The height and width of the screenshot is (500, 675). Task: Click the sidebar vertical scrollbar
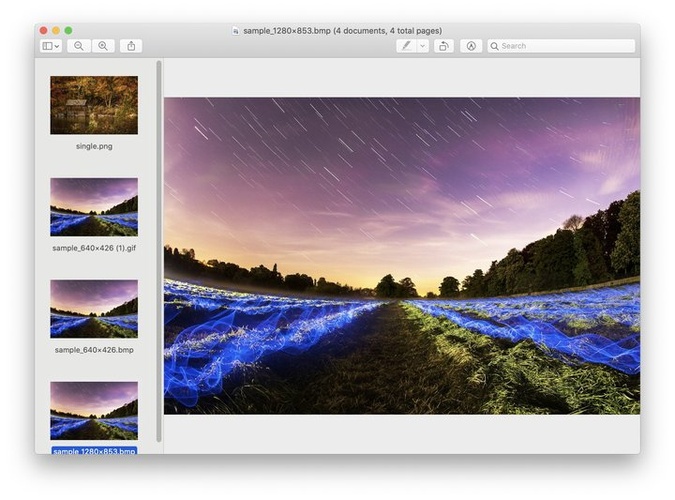159,251
